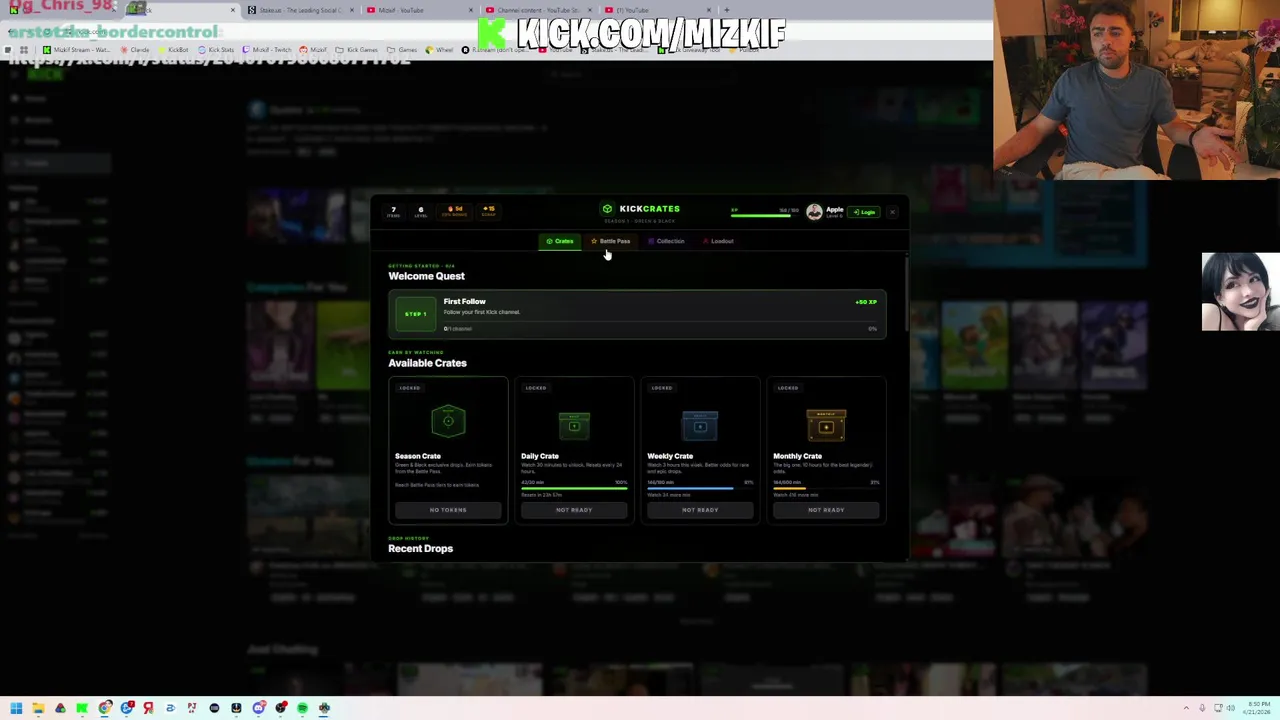This screenshot has height=720, width=1280.
Task: Click the XP progress bar in header
Action: pyautogui.click(x=765, y=214)
